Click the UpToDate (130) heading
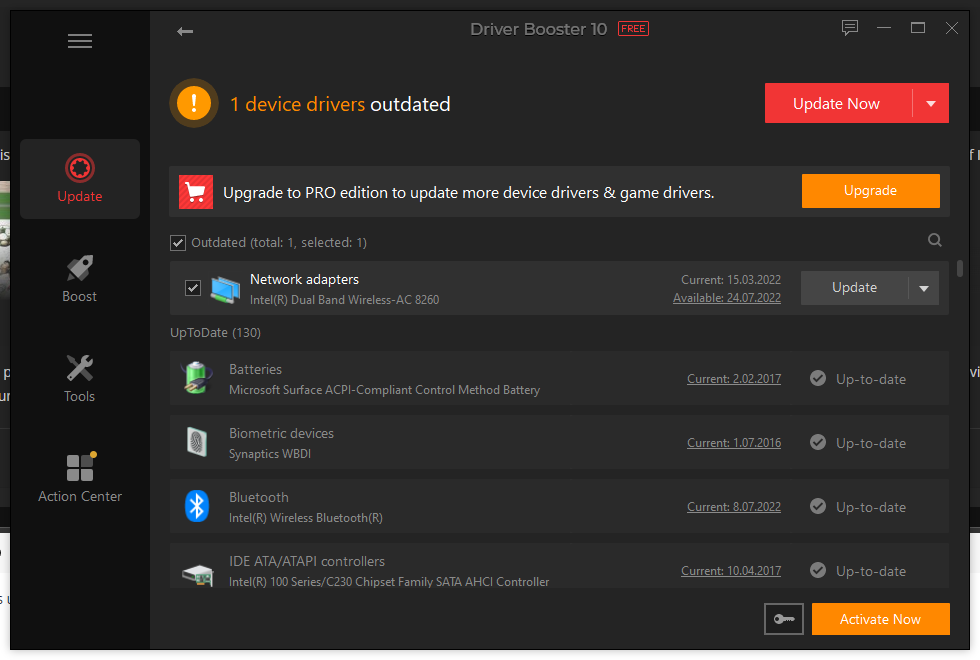980x660 pixels. (x=216, y=332)
